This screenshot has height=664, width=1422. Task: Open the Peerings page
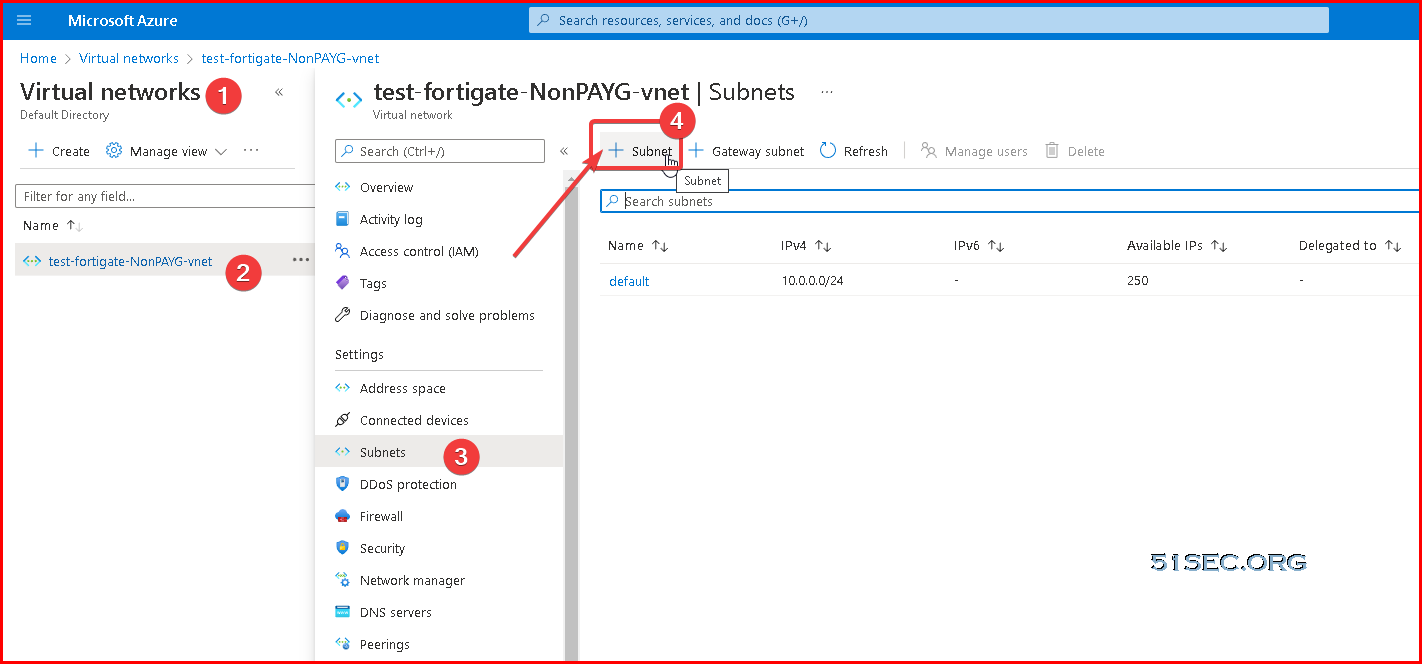click(385, 644)
